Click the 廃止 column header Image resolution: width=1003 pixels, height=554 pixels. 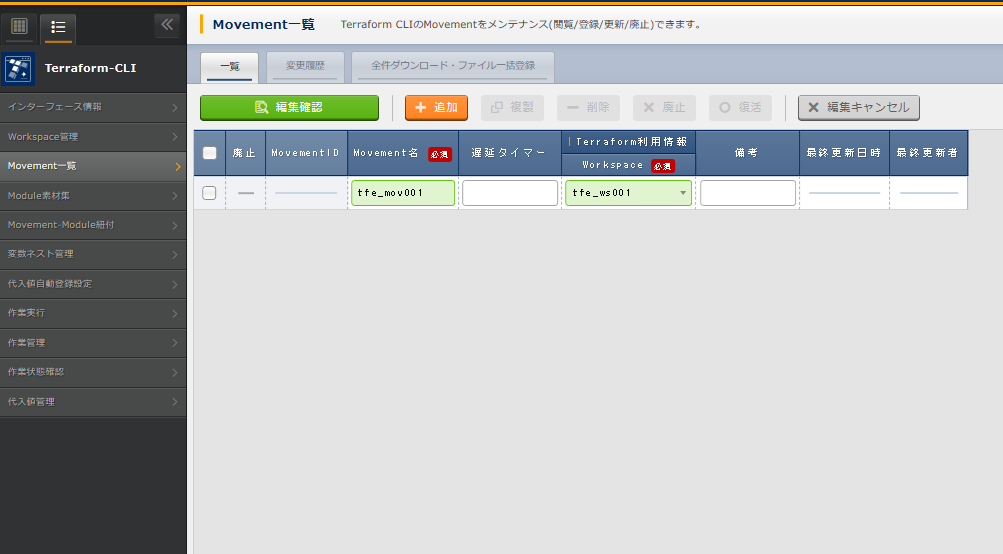pos(244,153)
